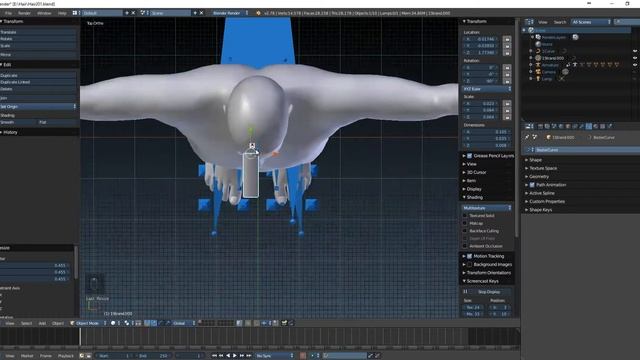Open the Blender Render engine dropdown

230,13
